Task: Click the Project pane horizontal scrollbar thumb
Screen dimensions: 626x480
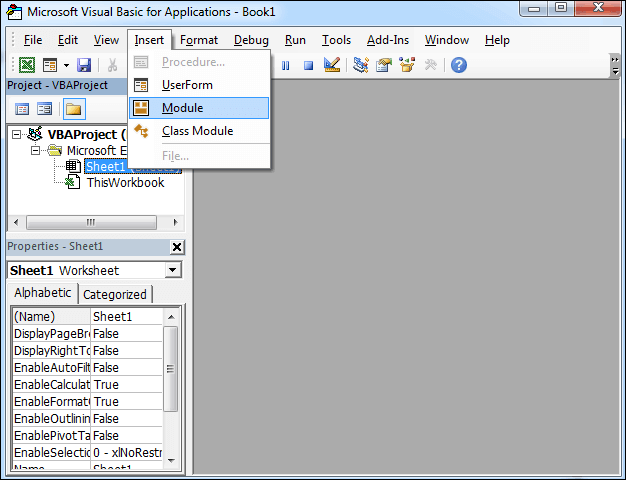Action: [91, 222]
